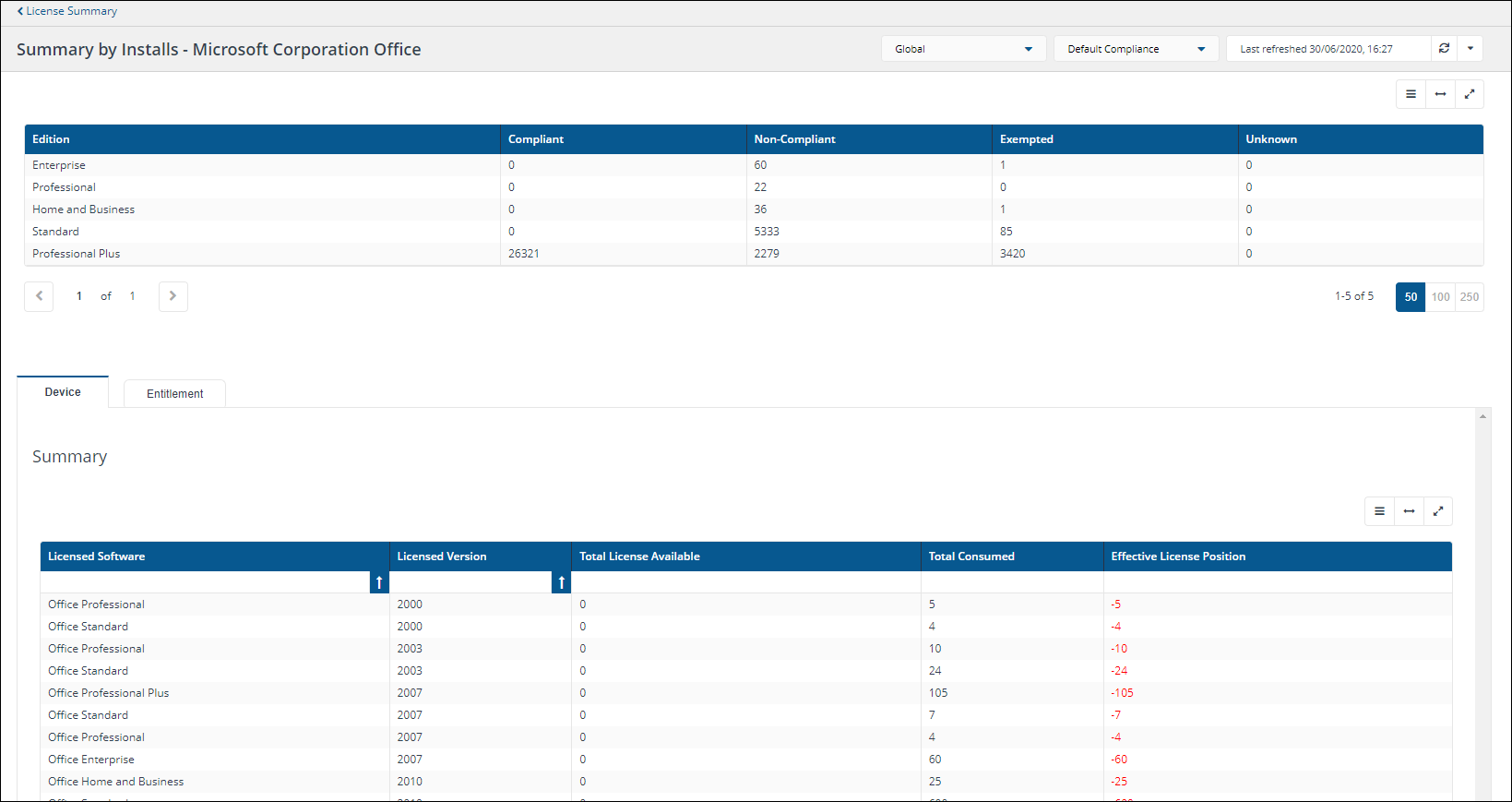The image size is (1512, 802).
Task: Click the top table's fit-width arrows icon
Action: point(1440,94)
